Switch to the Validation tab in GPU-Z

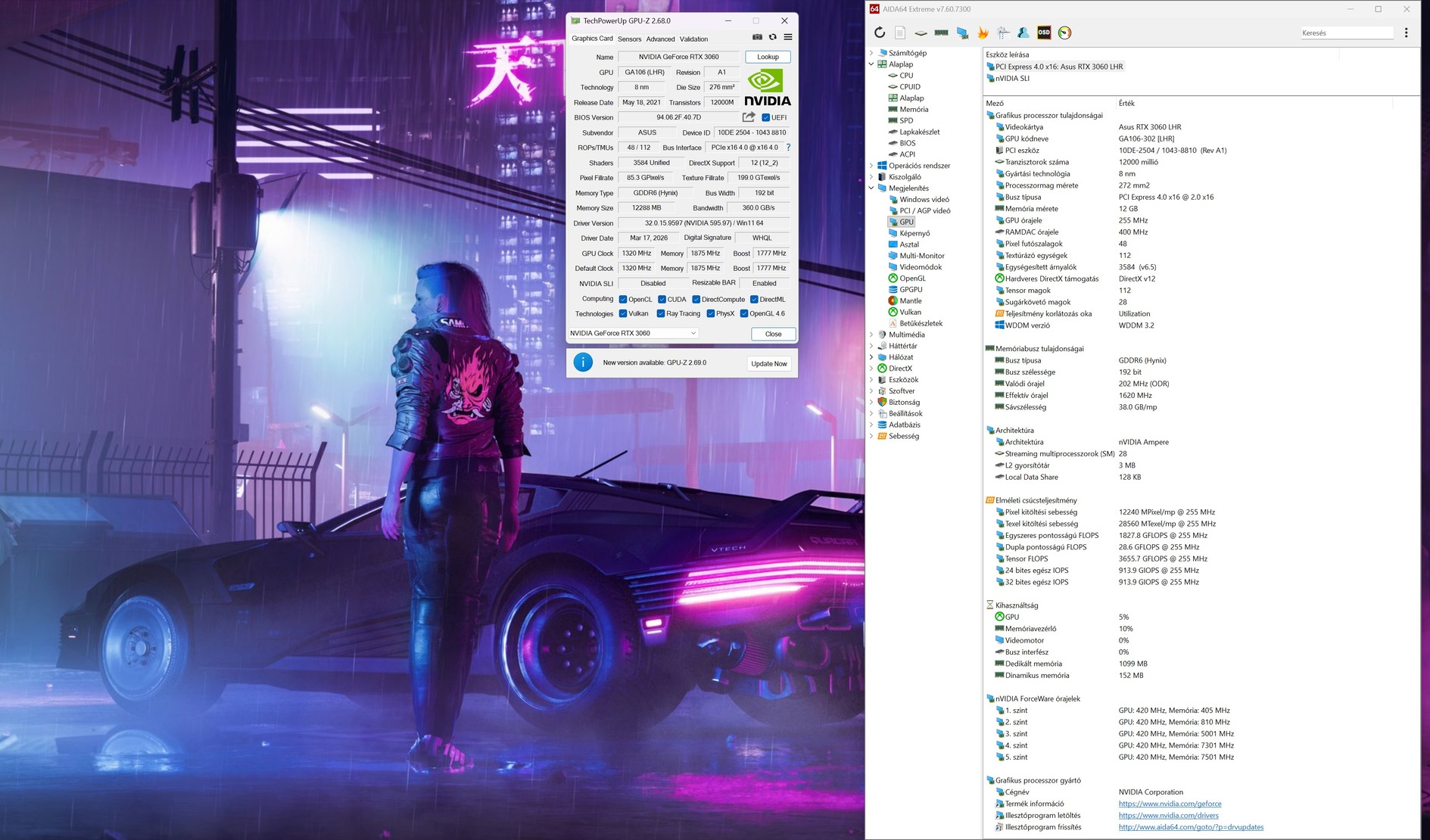[693, 39]
